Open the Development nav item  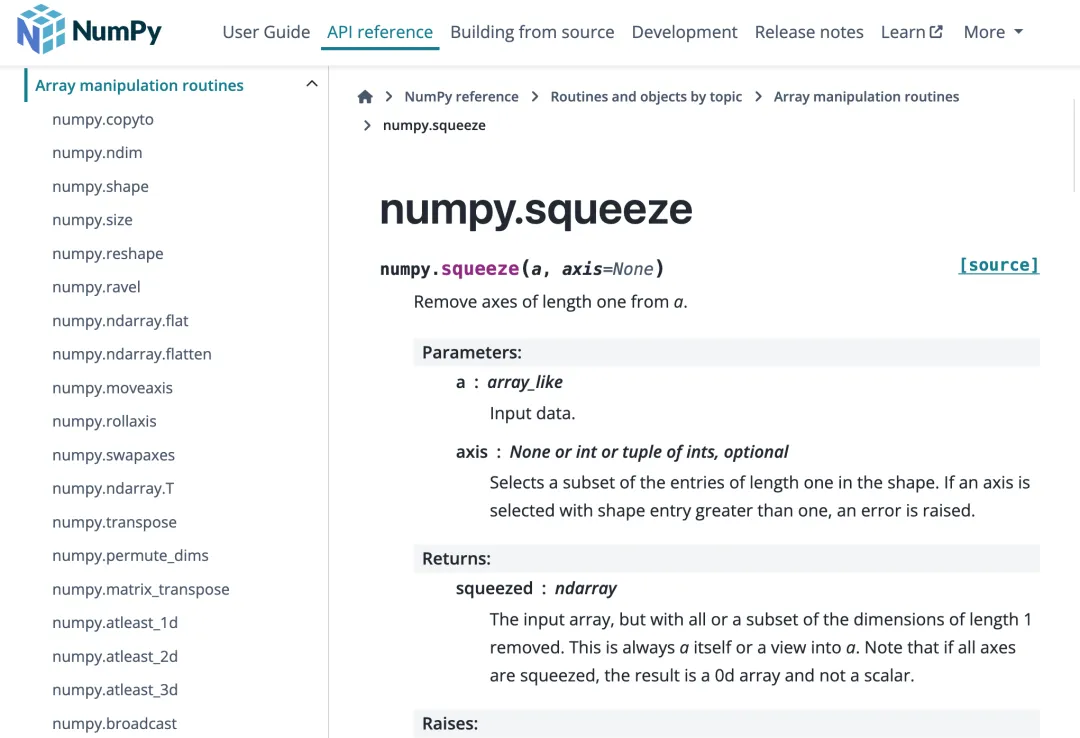[685, 32]
